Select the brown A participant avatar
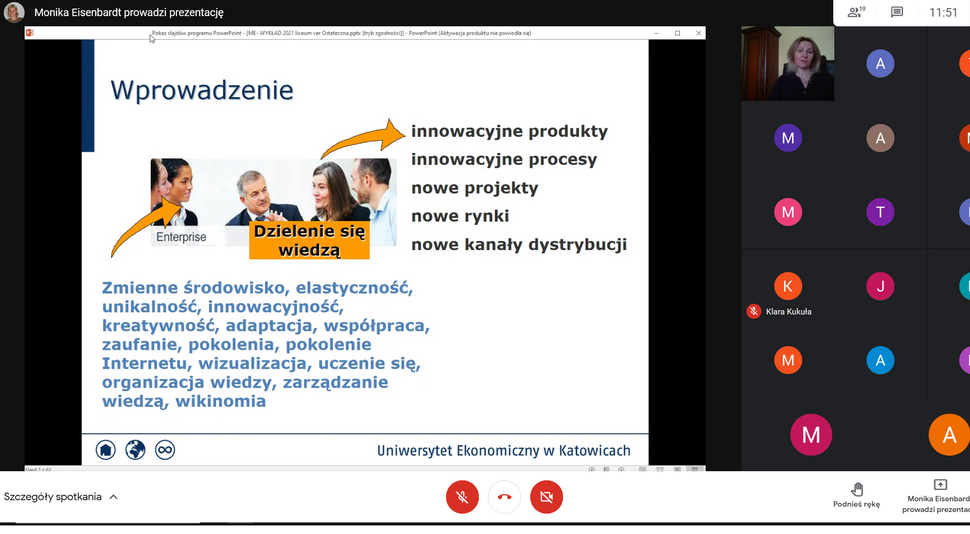Screen dimensions: 970x534 880,137
